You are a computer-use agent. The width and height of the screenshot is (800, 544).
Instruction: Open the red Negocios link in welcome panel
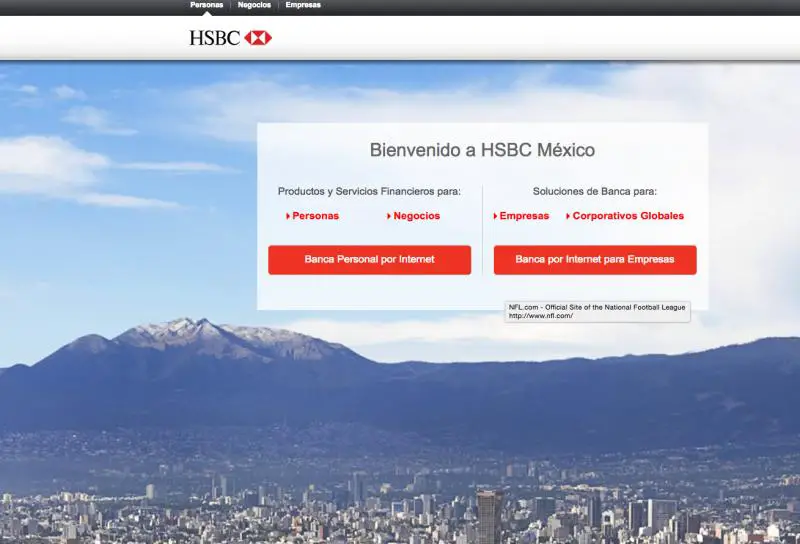pyautogui.click(x=413, y=216)
